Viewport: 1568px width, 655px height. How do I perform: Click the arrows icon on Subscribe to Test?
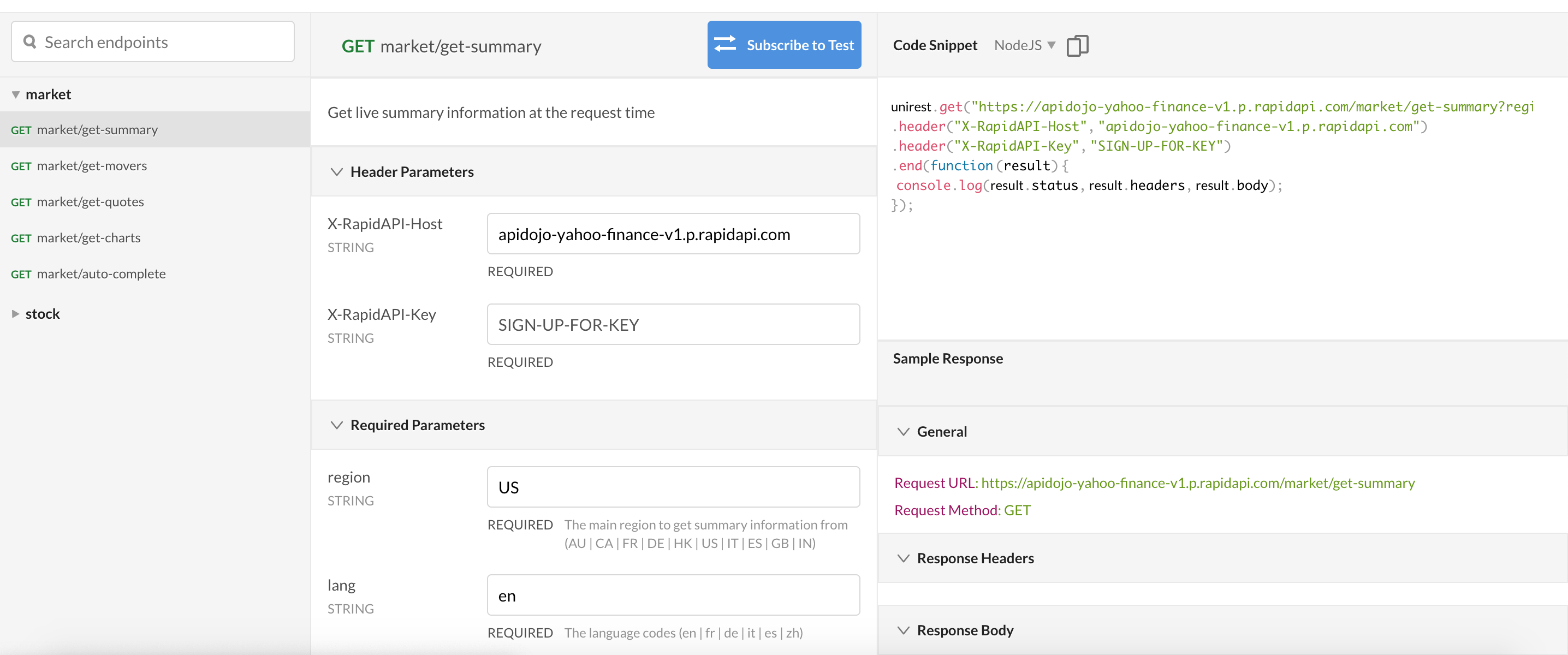tap(724, 44)
